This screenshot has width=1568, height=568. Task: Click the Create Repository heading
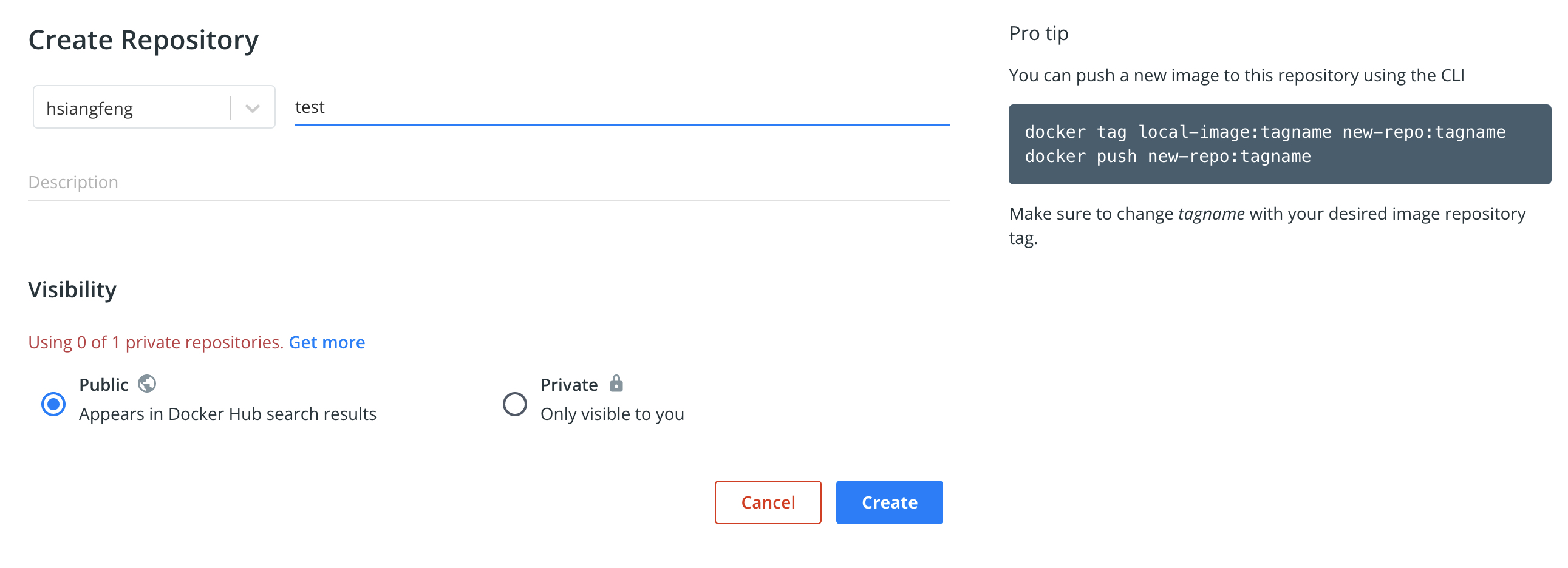144,40
